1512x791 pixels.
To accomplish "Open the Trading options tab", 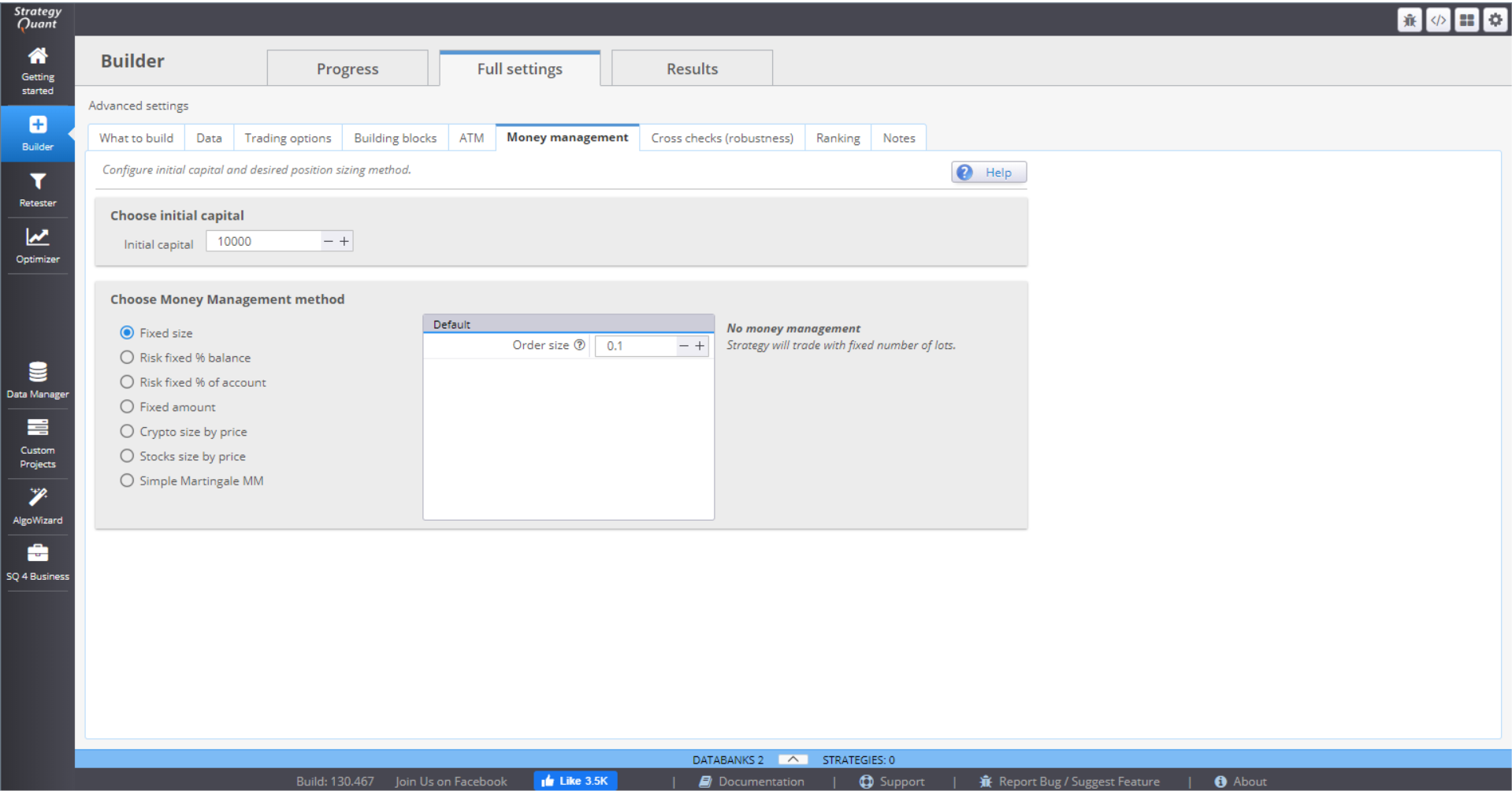I will (288, 138).
